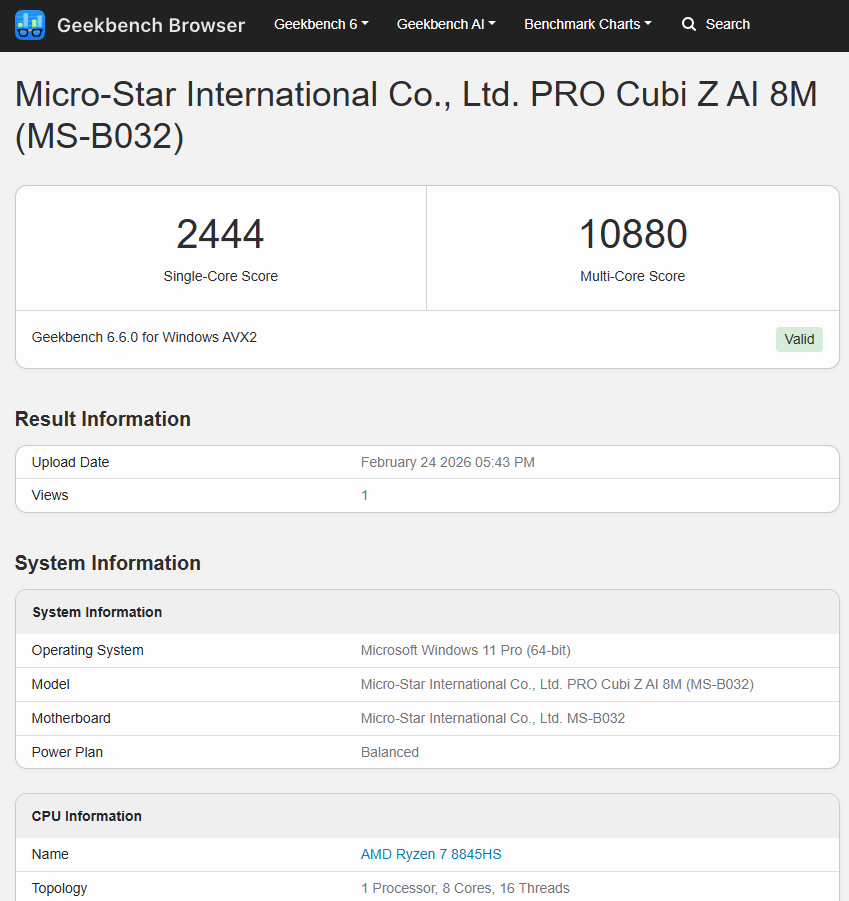Open the Benchmark Charts dropdown
The height and width of the screenshot is (901, 849).
point(587,24)
